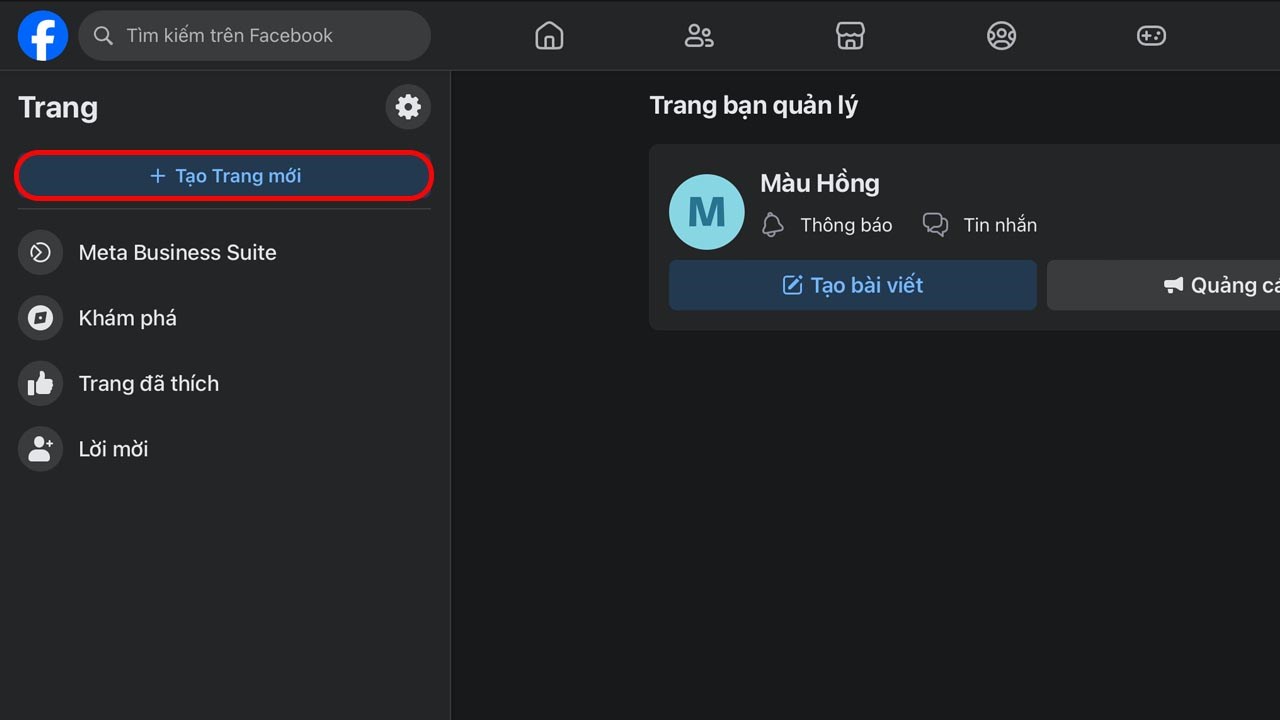Open the Màu Hồng page name
Viewport: 1280px width, 720px height.
coord(820,183)
